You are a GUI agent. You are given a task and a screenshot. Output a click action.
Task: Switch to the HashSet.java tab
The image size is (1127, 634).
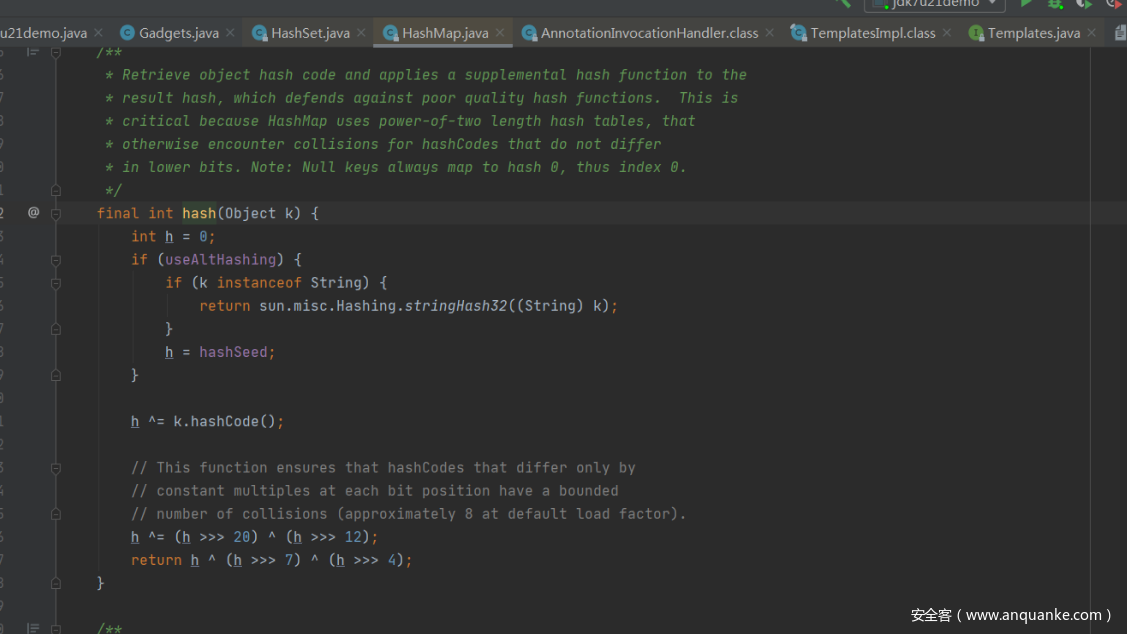tap(310, 33)
